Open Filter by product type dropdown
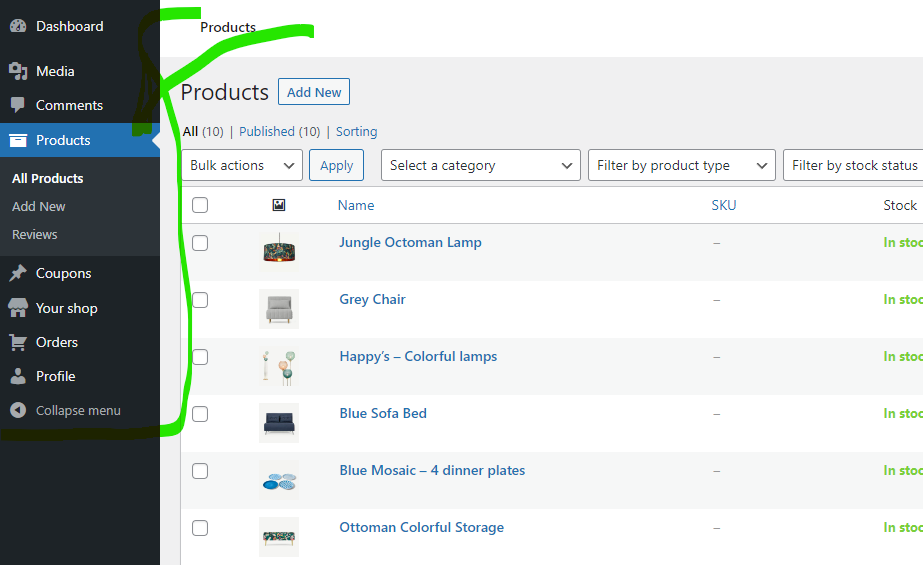The height and width of the screenshot is (565, 923). (682, 165)
